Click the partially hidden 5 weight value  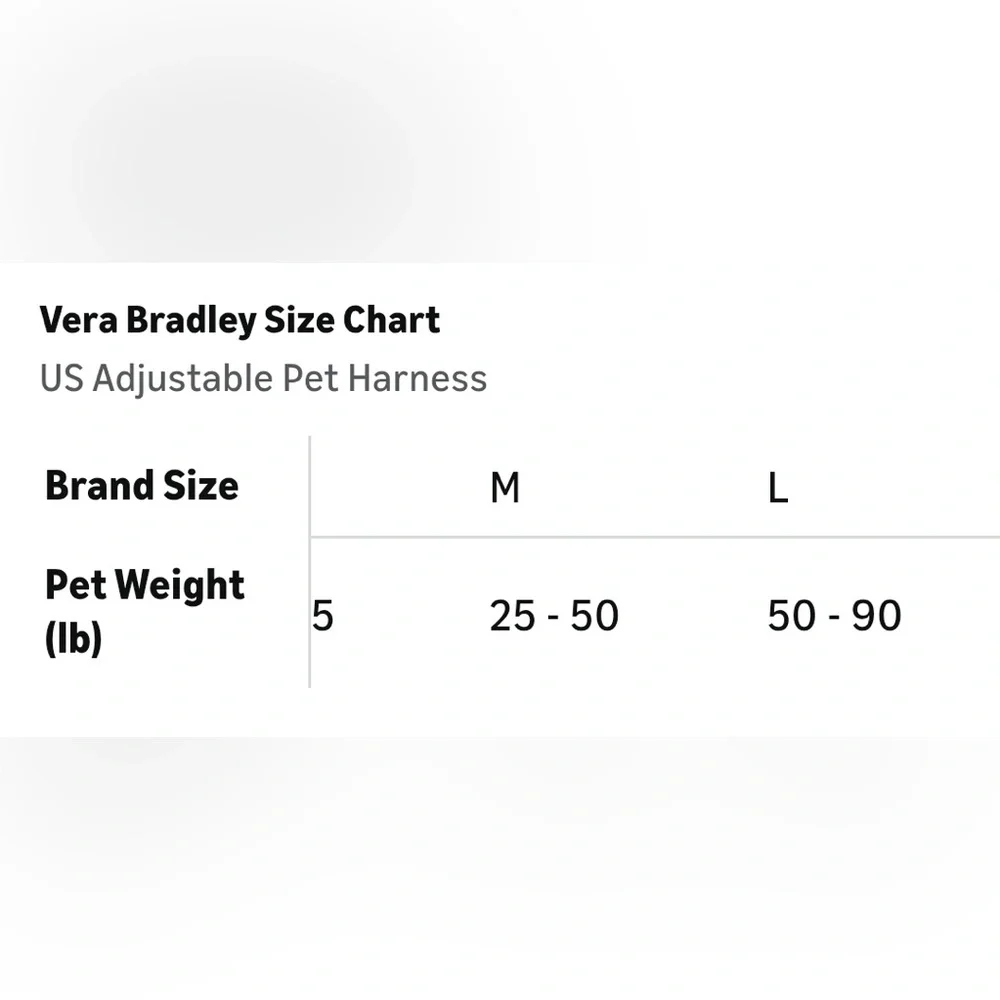pos(323,616)
